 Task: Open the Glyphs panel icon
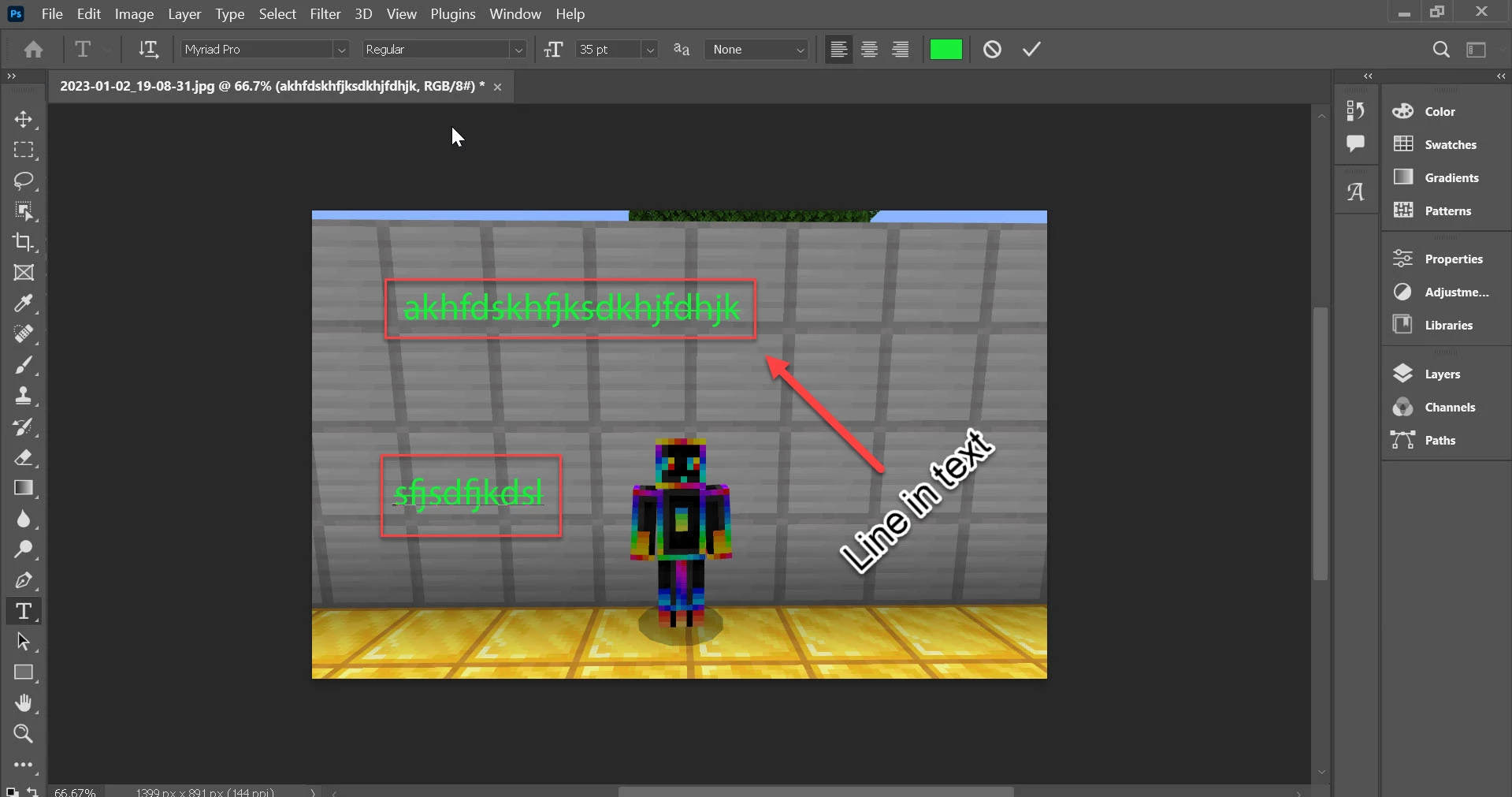pos(1355,192)
